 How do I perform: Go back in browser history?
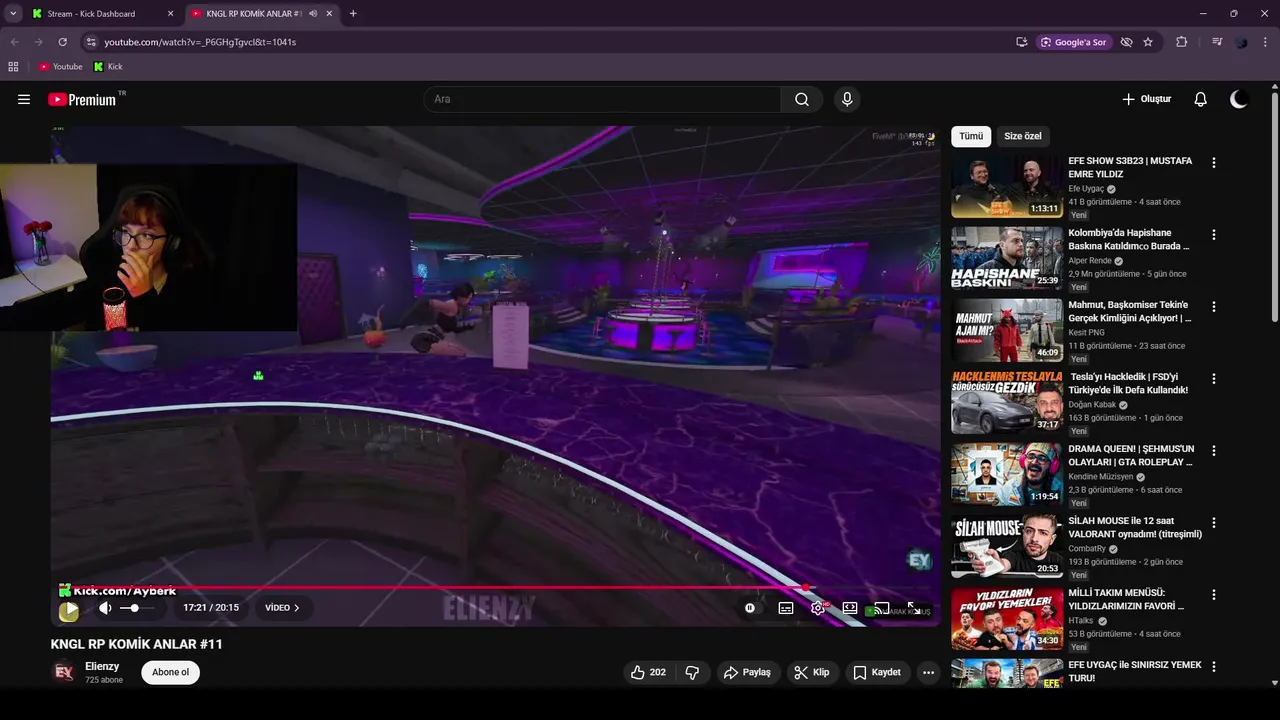coord(14,42)
